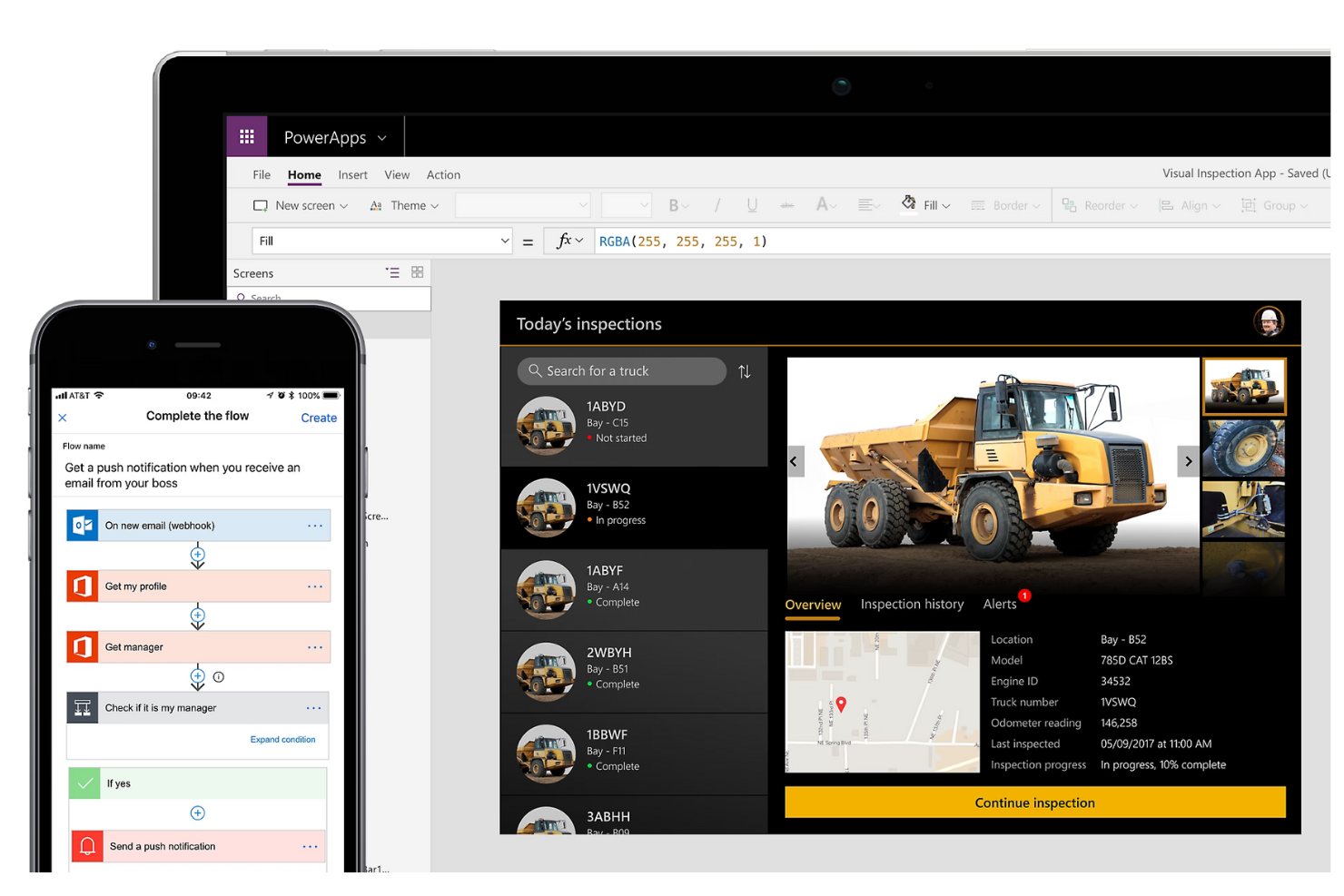Open the Insert ribbon tab

pyautogui.click(x=352, y=175)
